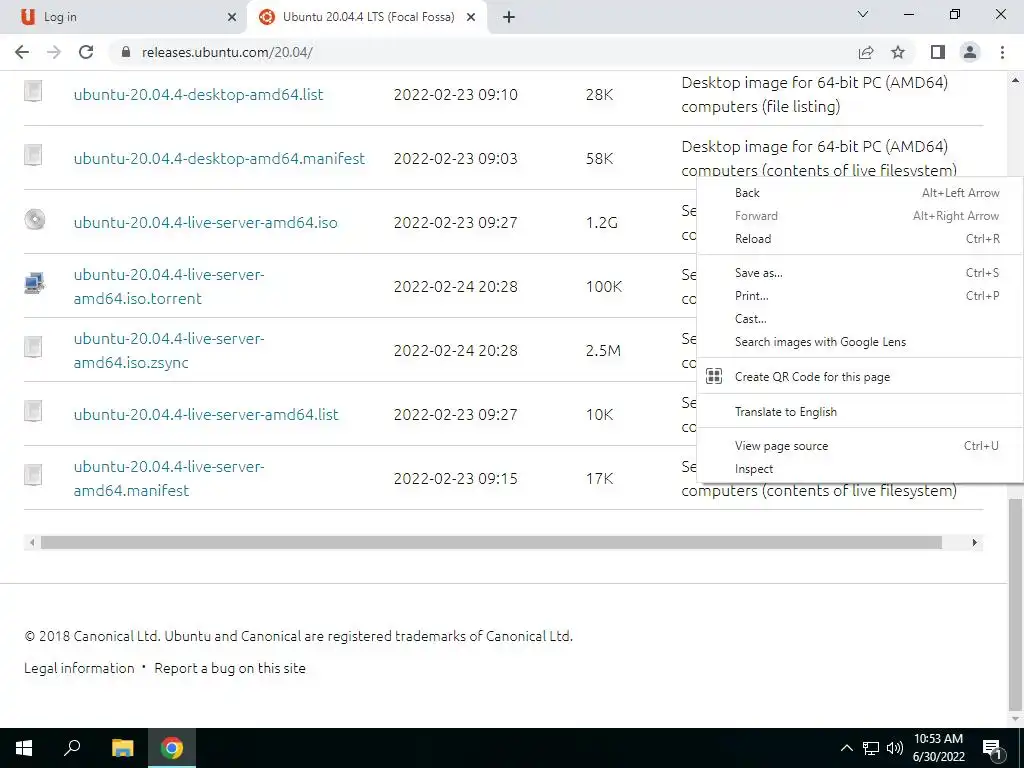Select Save as... in the context menu
This screenshot has height=768, width=1024.
[859, 273]
